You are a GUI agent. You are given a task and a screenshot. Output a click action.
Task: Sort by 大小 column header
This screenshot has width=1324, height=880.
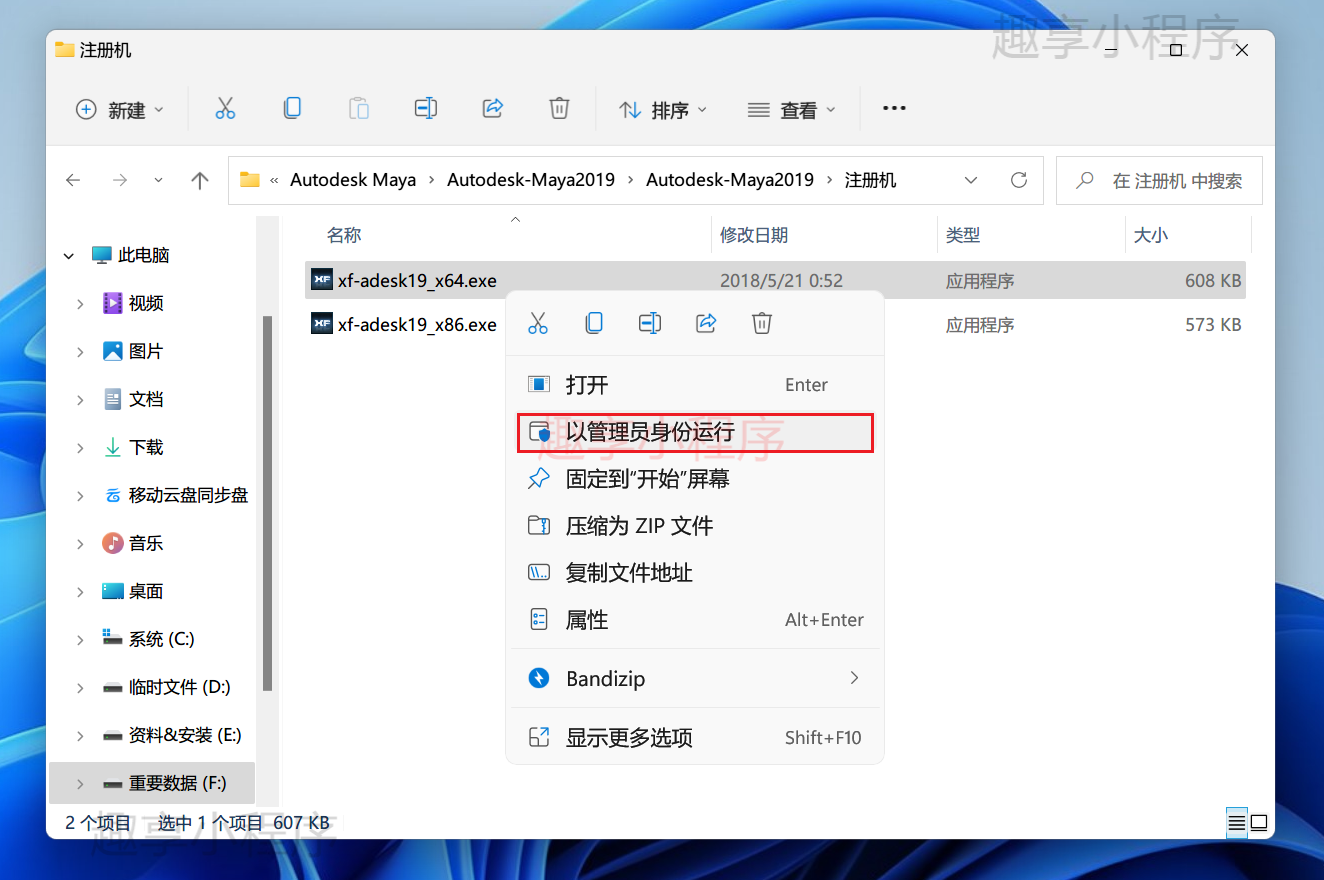click(x=1150, y=235)
